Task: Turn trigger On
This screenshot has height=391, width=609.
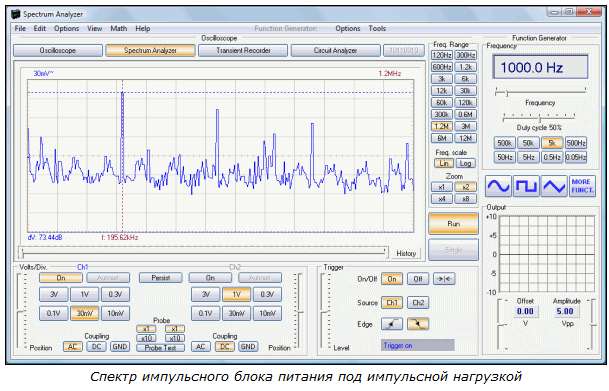Action: pos(392,279)
